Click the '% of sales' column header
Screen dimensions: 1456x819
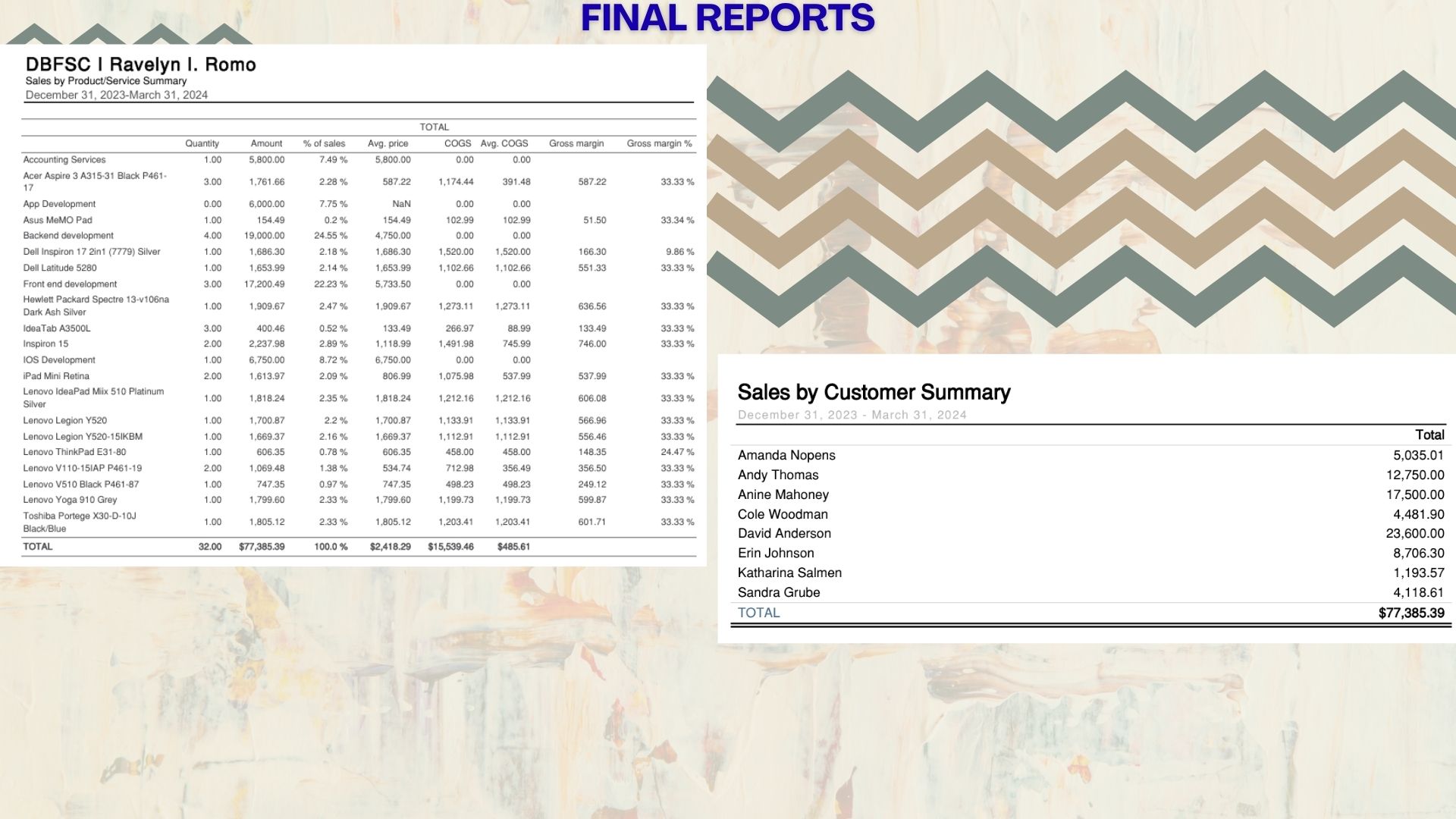tap(324, 143)
